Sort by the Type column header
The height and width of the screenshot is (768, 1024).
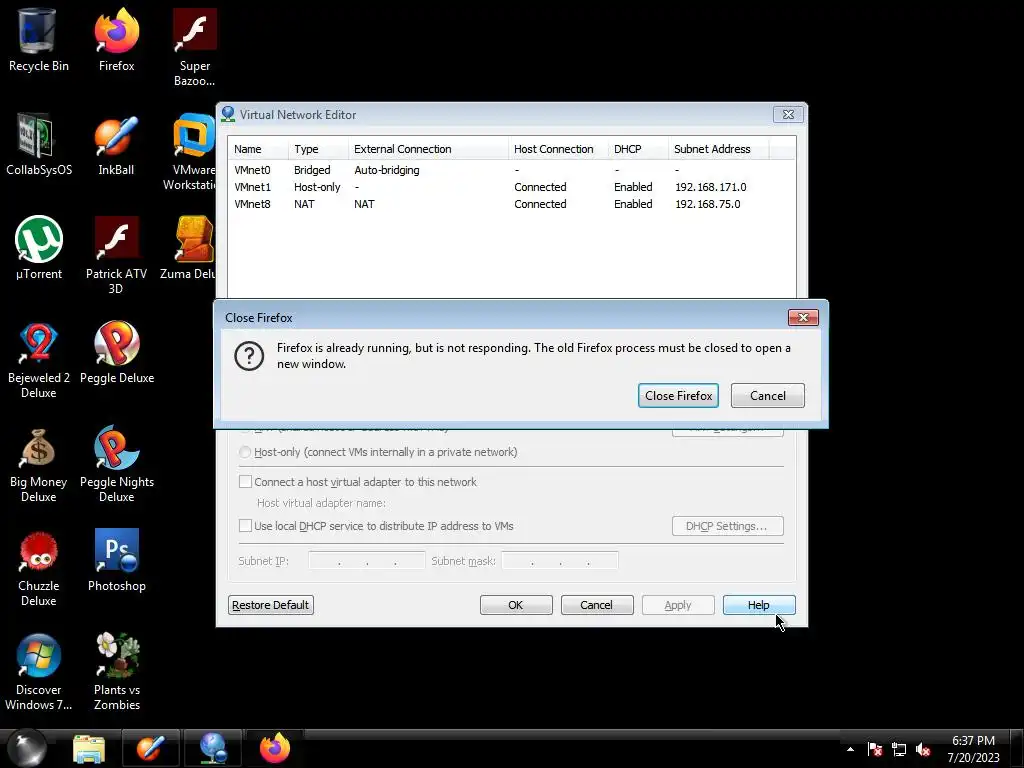tap(318, 149)
